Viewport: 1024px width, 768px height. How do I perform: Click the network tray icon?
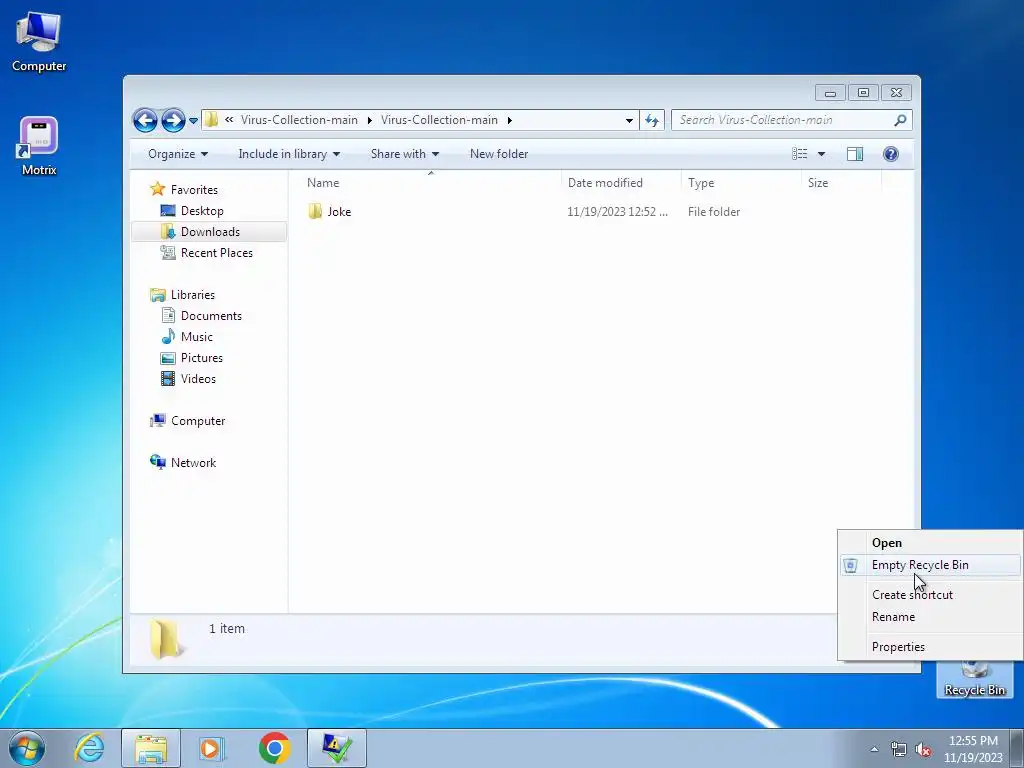click(899, 750)
